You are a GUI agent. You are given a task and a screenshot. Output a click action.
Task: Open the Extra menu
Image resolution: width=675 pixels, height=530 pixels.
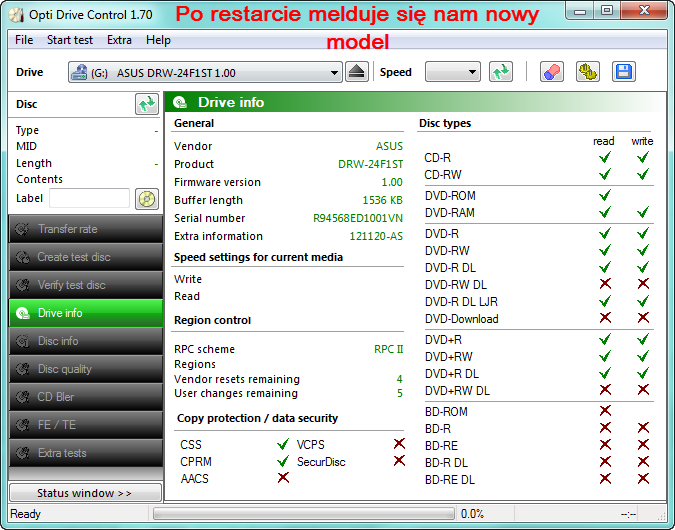[119, 40]
